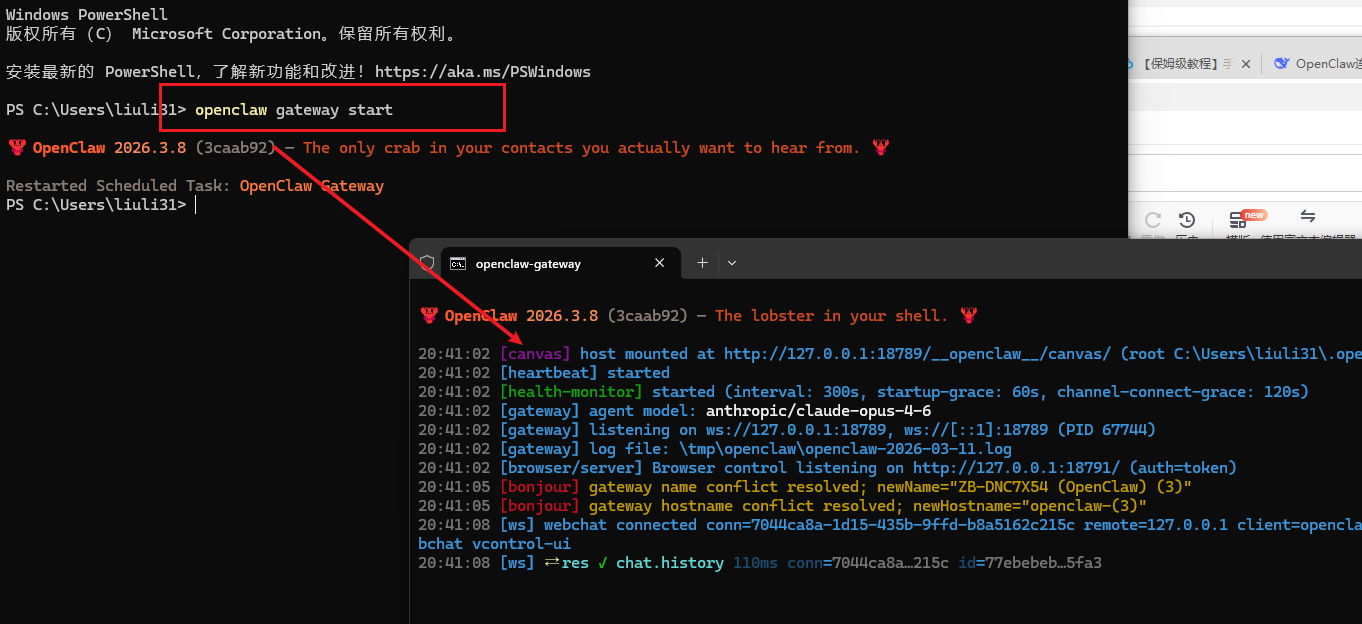
Task: Click the bonjour gateway name conflict line
Action: [x=805, y=487]
